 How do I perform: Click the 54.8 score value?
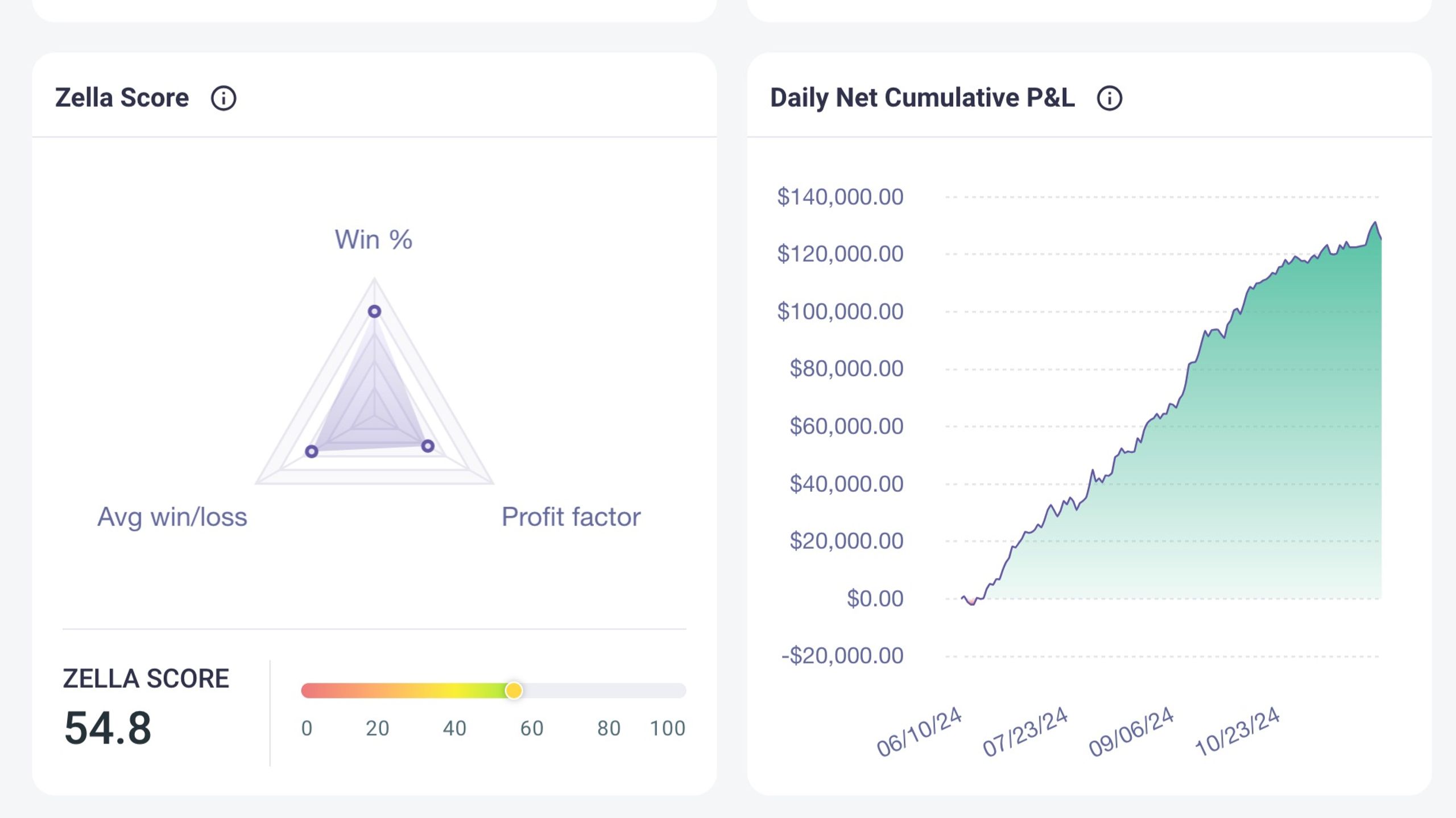(108, 728)
